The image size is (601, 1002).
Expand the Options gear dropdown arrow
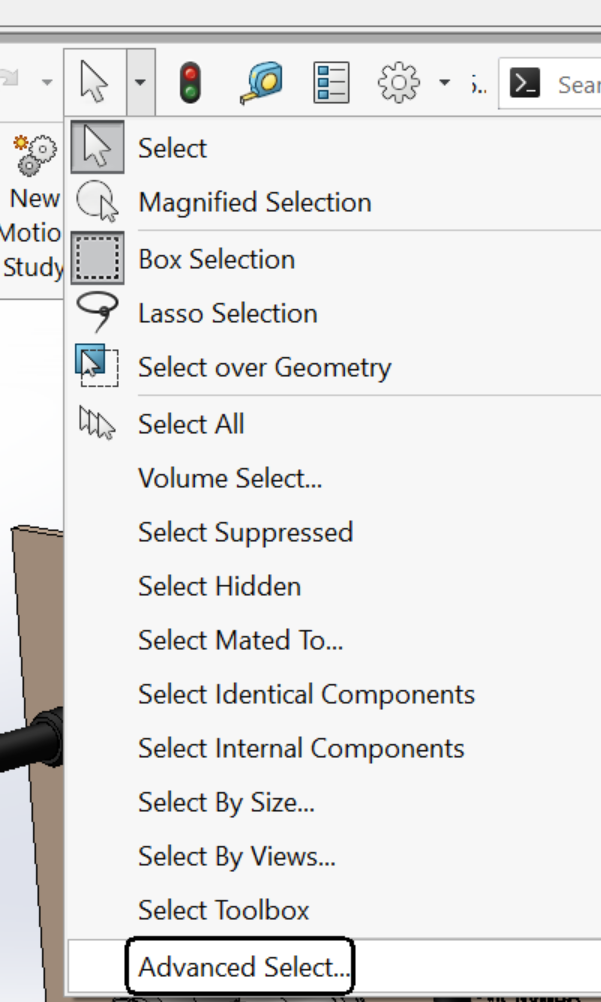(x=445, y=82)
